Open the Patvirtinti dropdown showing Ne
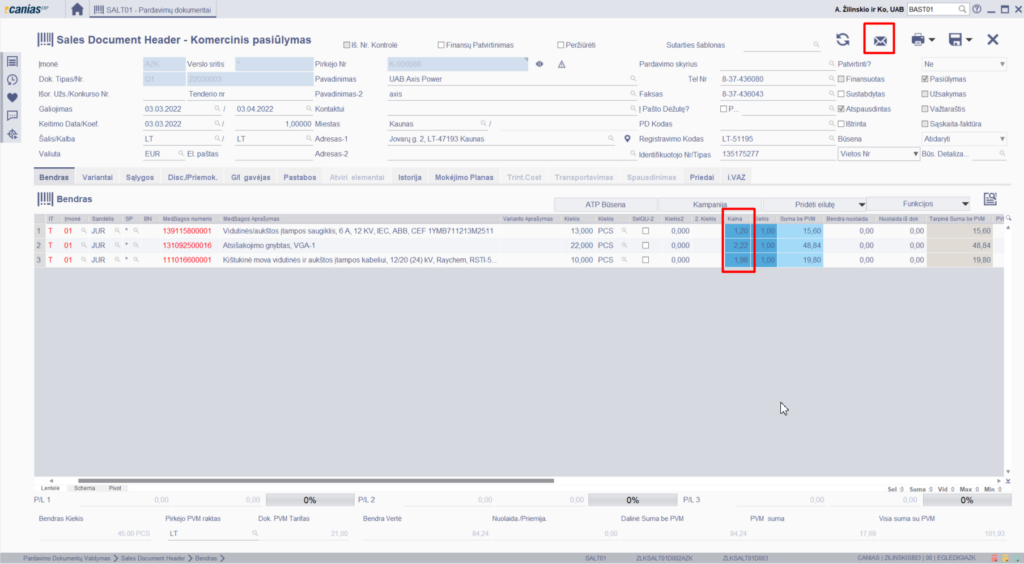The image size is (1024, 564). [964, 63]
